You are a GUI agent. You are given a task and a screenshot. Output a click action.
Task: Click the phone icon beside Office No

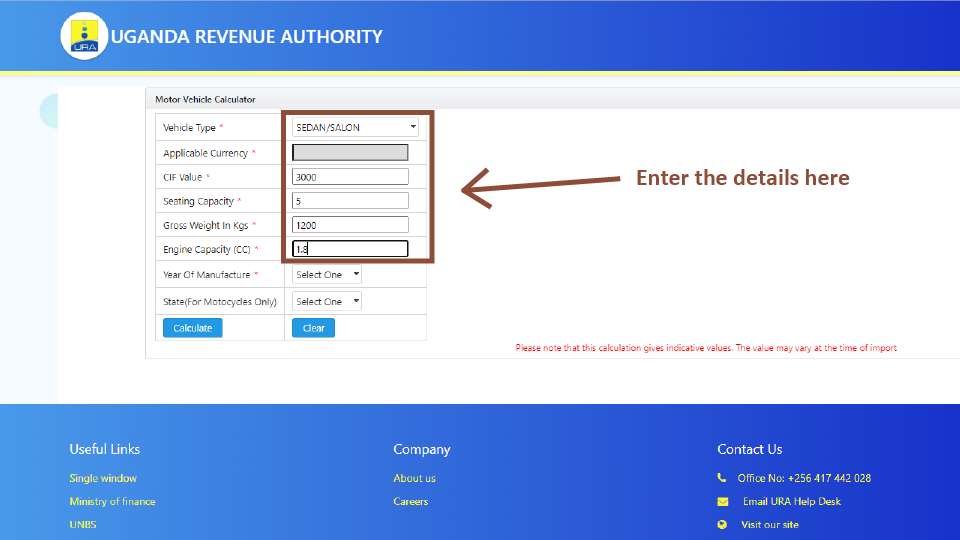[x=722, y=478]
